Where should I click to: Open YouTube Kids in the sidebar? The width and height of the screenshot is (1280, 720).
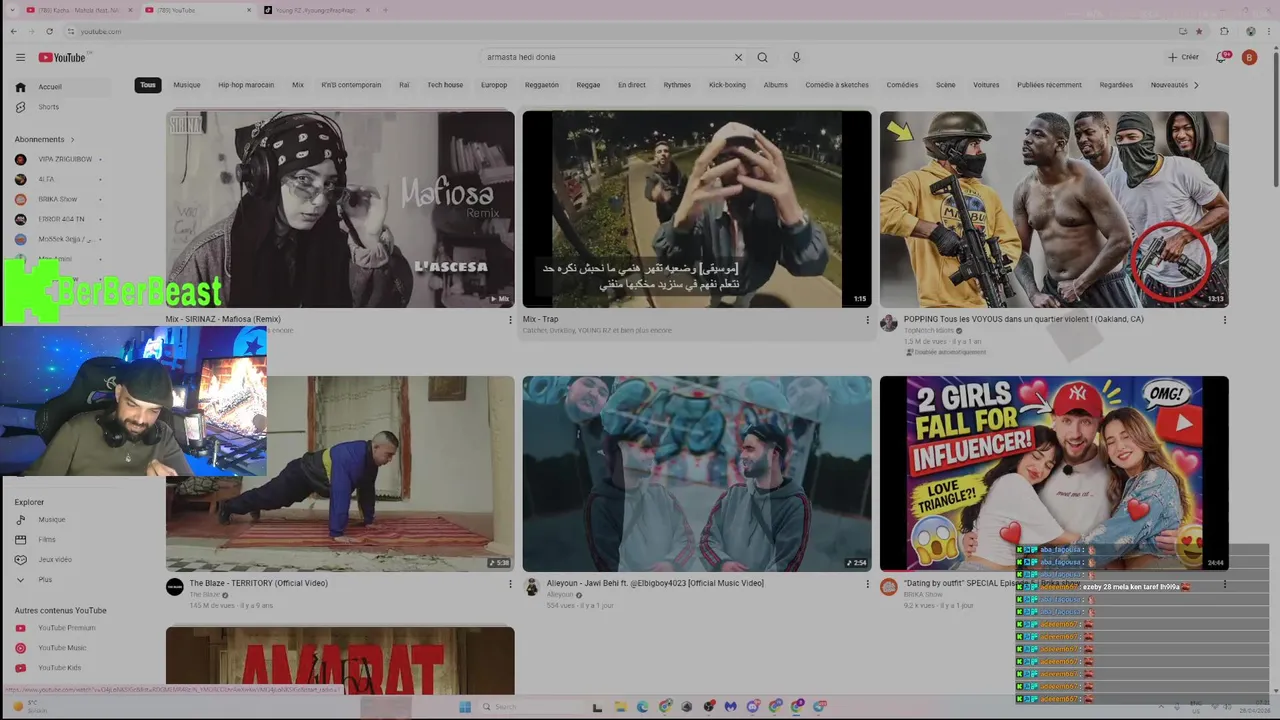62,668
